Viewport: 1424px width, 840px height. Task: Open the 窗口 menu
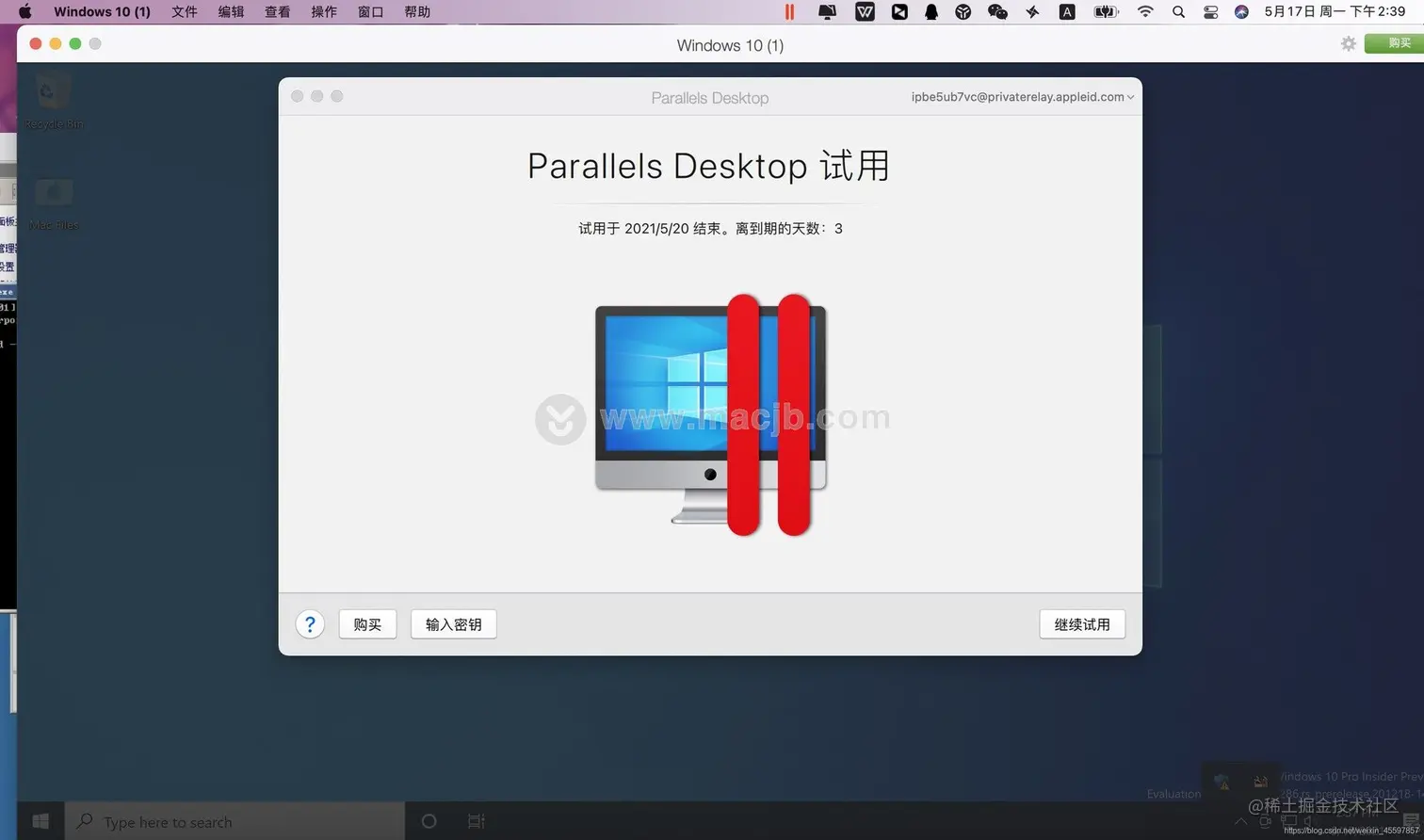371,11
